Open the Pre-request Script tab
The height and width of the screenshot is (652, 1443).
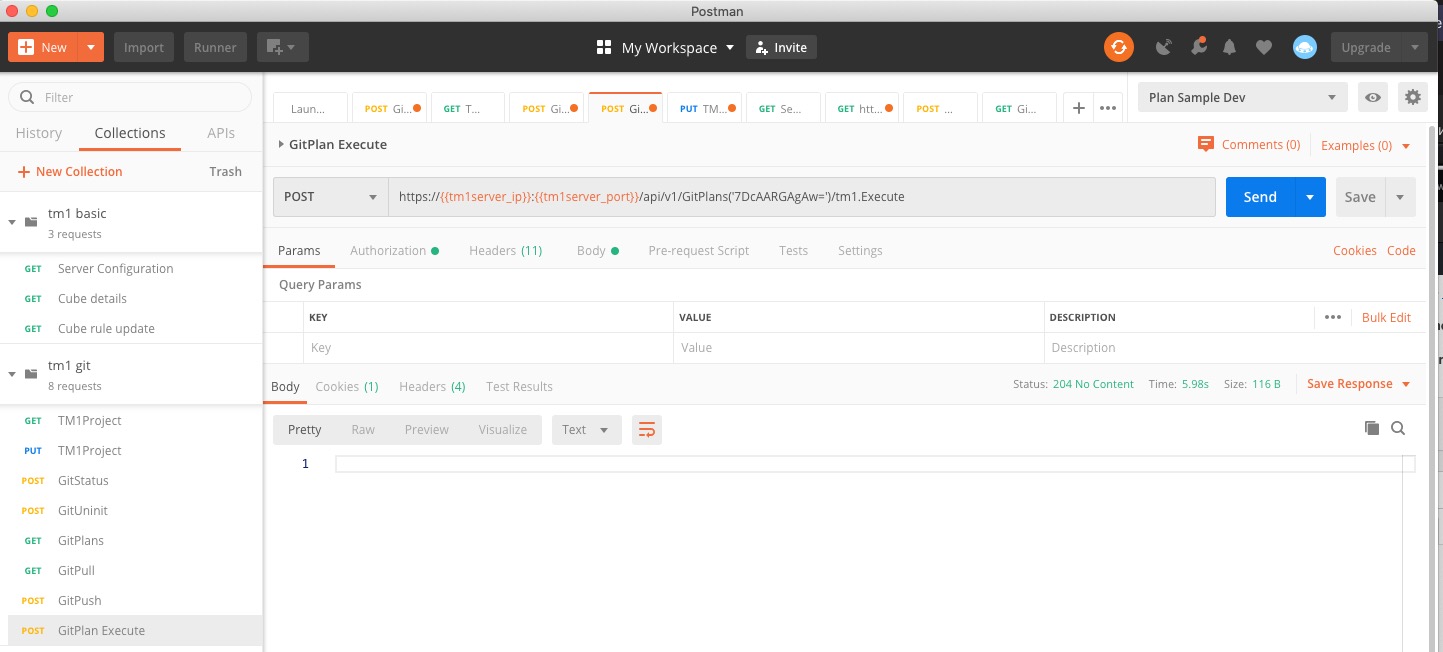698,250
